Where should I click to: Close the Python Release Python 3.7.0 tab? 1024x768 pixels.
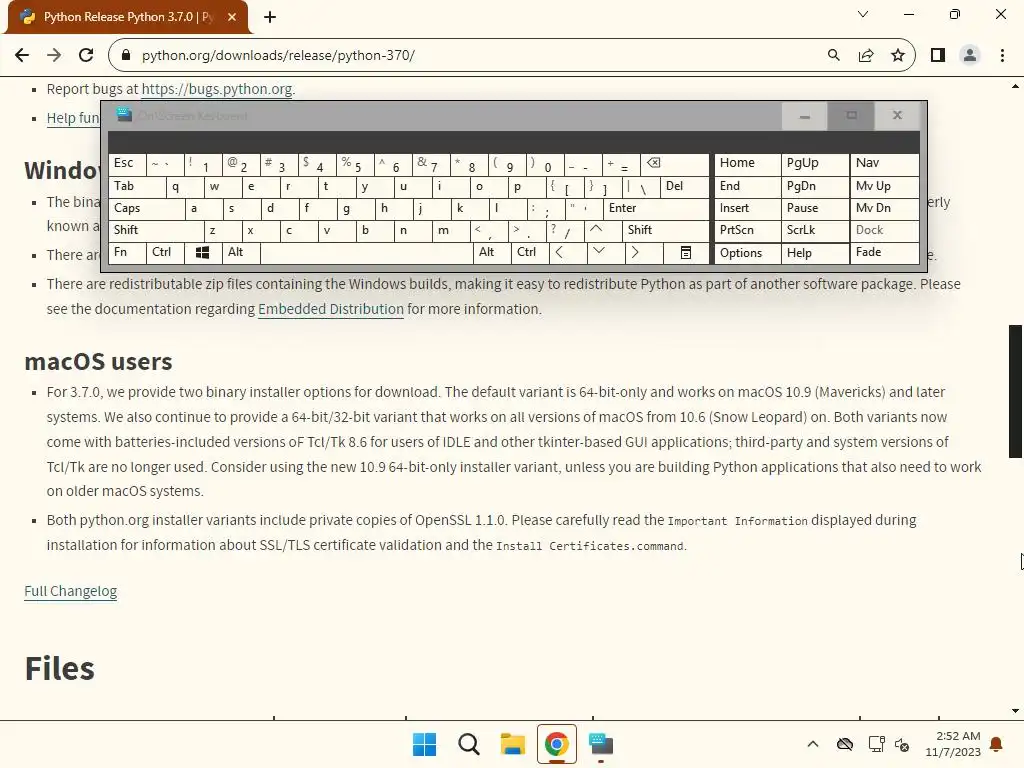pos(232,17)
